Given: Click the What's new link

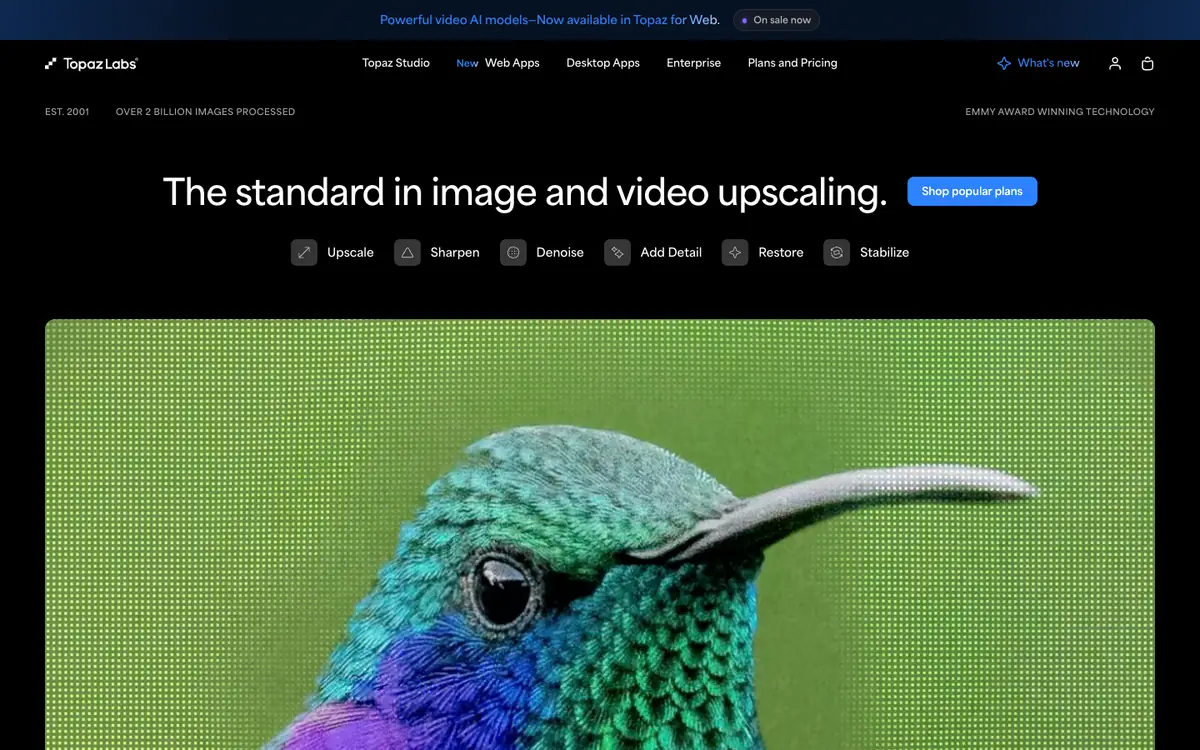Looking at the screenshot, I should pyautogui.click(x=1048, y=63).
